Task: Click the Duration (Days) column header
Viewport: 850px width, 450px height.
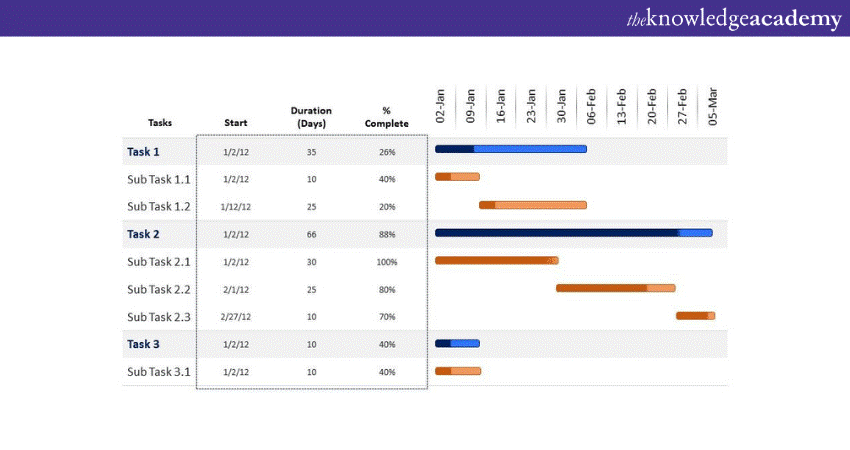Action: (x=311, y=117)
